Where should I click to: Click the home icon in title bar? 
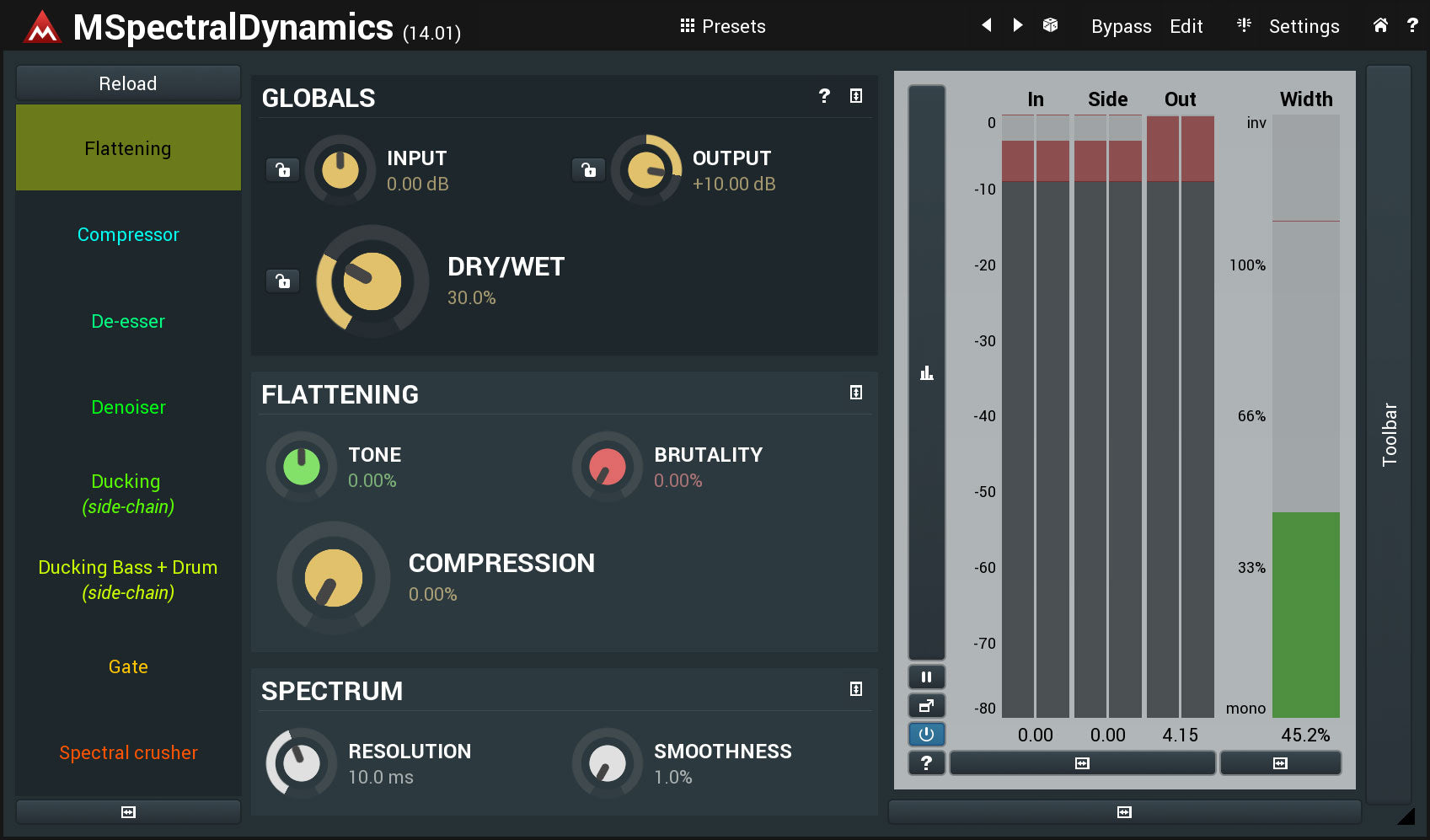point(1380,25)
